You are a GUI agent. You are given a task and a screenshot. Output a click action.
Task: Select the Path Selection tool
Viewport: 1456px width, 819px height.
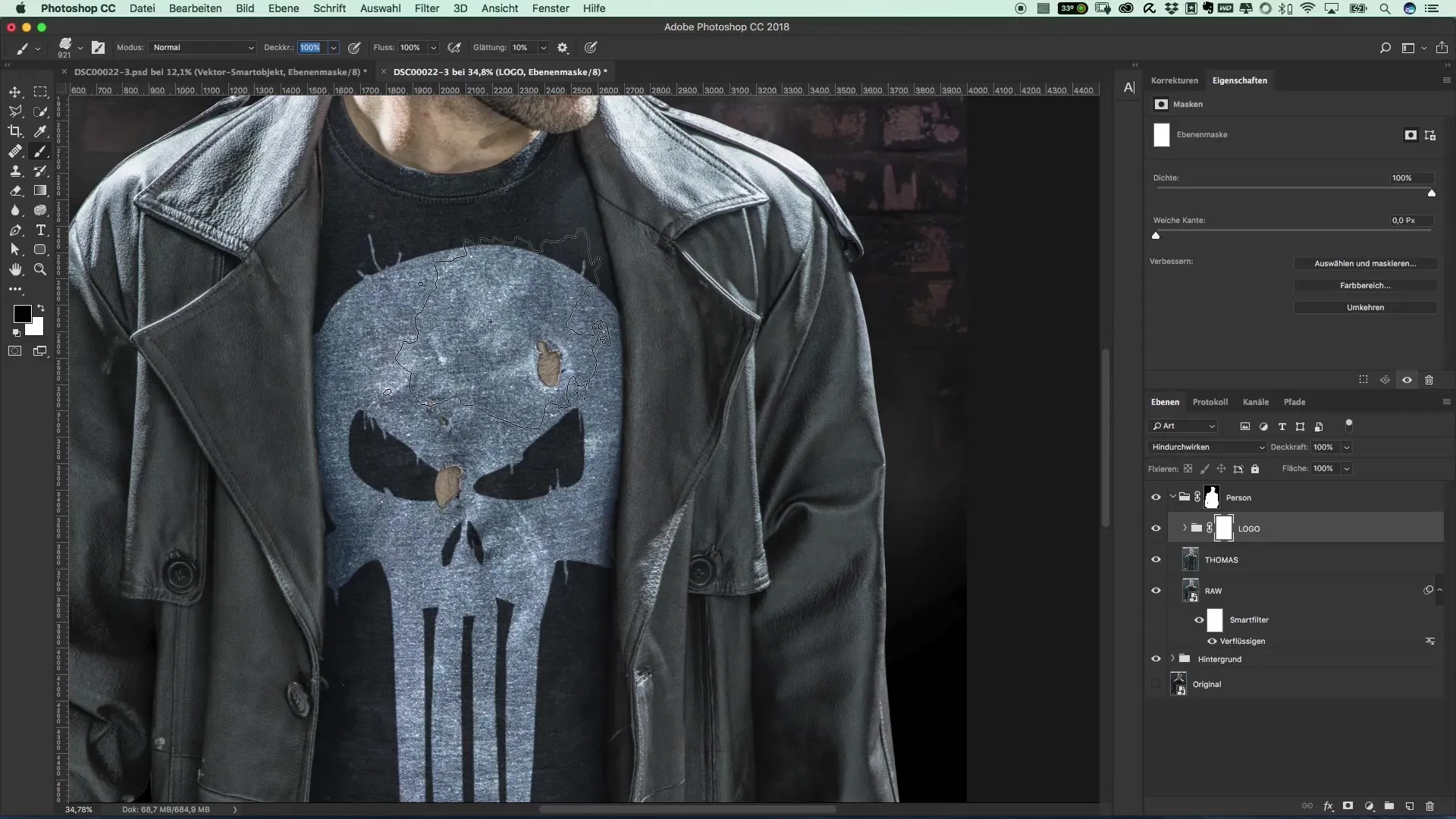(15, 249)
